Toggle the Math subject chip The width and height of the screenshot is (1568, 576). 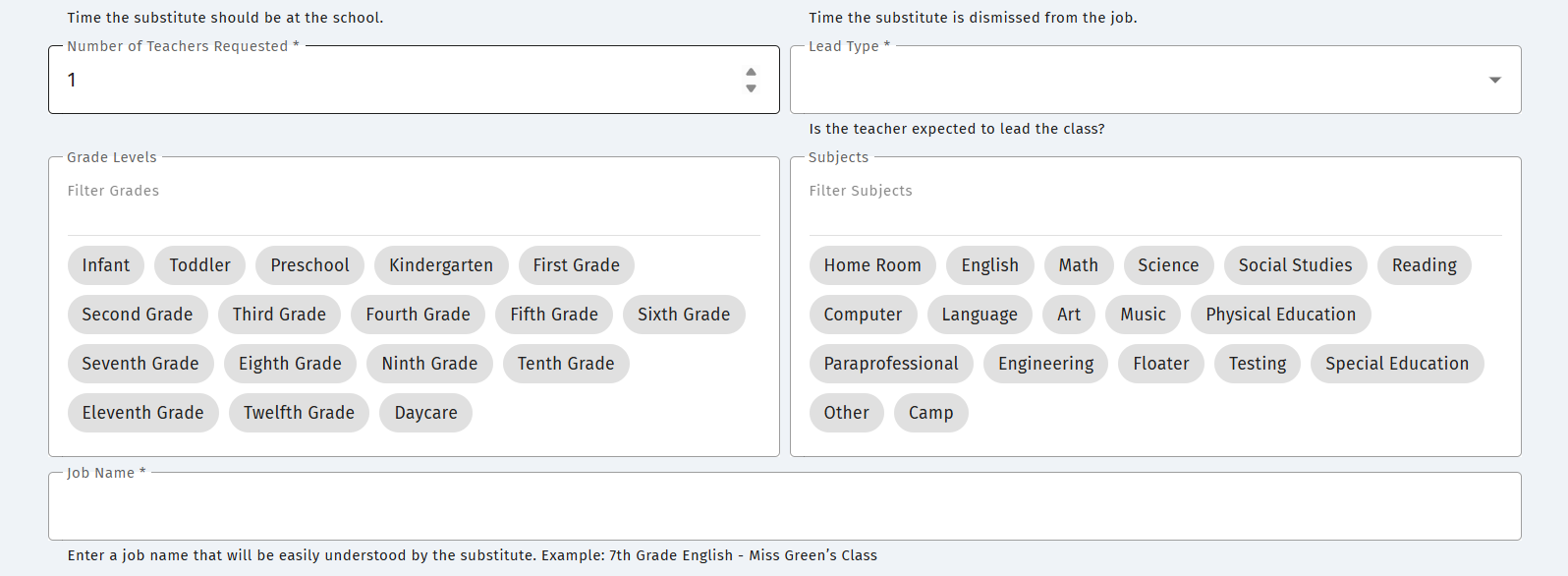click(x=1078, y=265)
